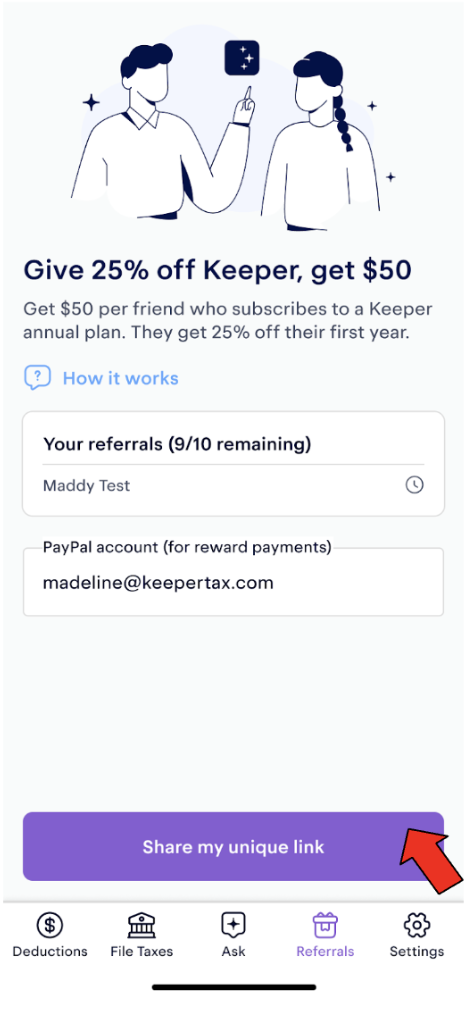
Task: Tap the sparkle square in the illustration
Action: coord(242,58)
